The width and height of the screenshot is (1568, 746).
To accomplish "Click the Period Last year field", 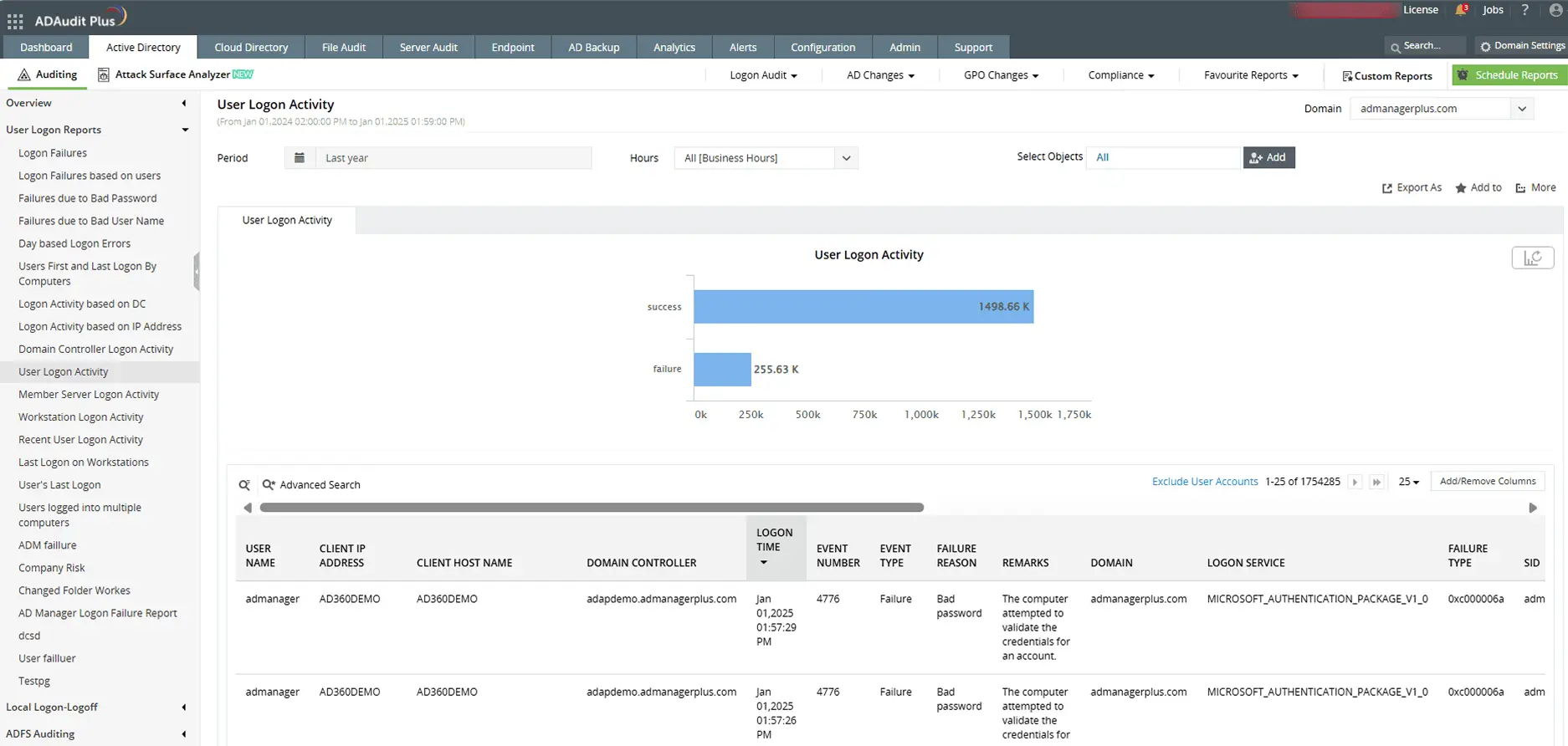I will point(453,158).
